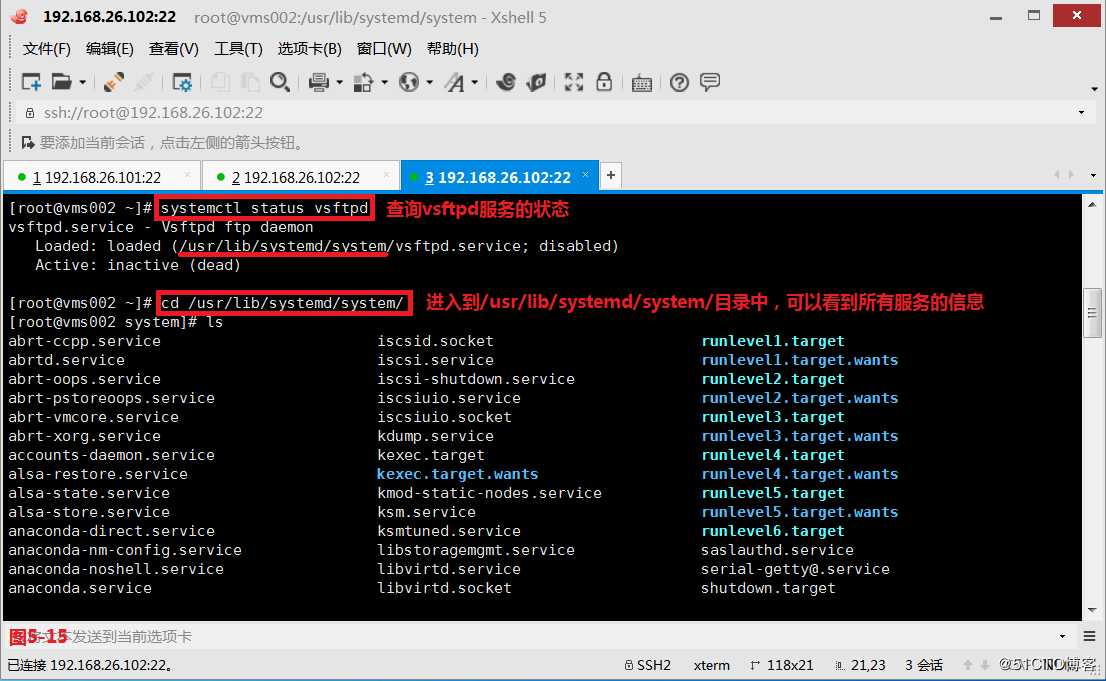
Task: Click the print icon
Action: (x=319, y=82)
